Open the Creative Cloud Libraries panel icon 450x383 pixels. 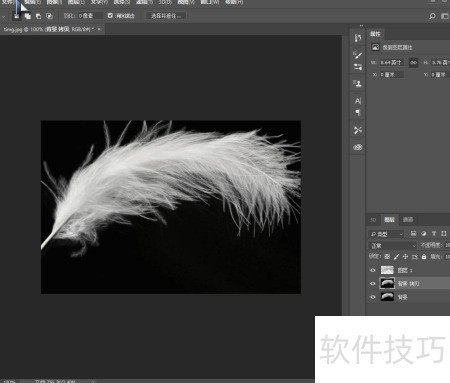tap(358, 147)
